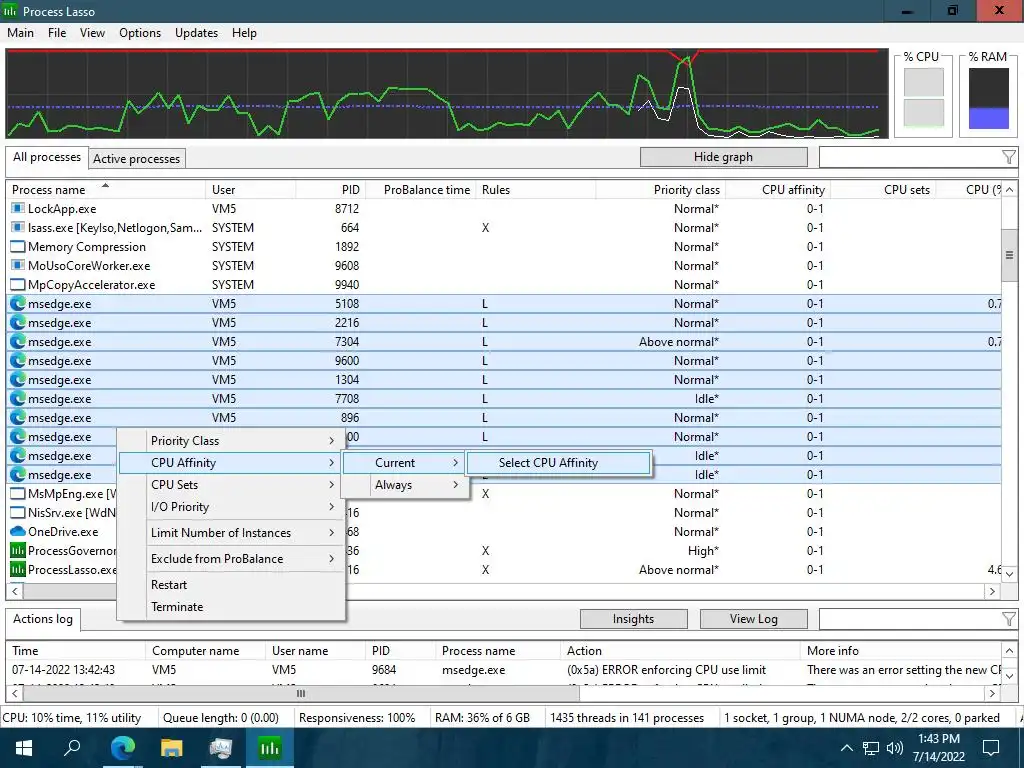Click process list scroll right arrow
Viewport: 1024px width, 768px height.
992,591
